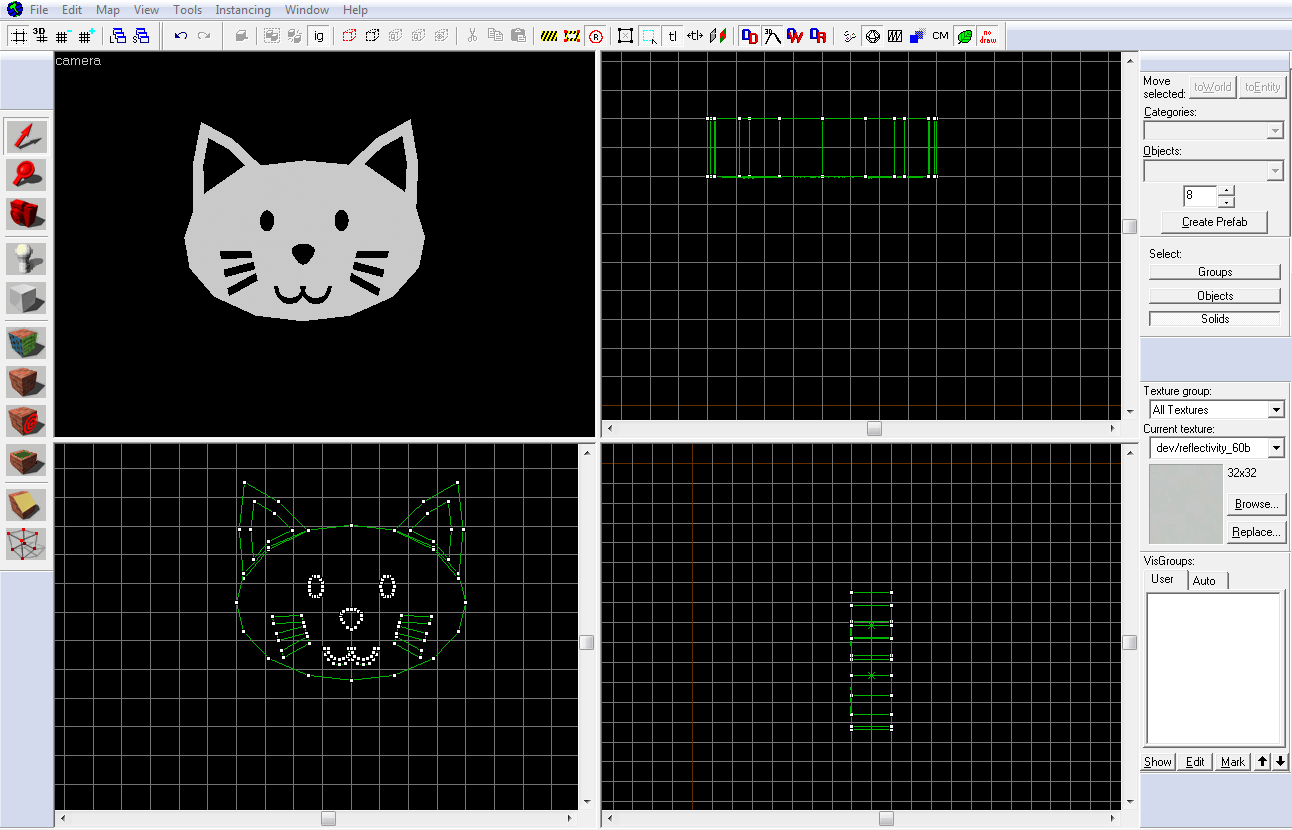Viewport: 1292px width, 830px height.
Task: Click the Paste icon
Action: [518, 36]
